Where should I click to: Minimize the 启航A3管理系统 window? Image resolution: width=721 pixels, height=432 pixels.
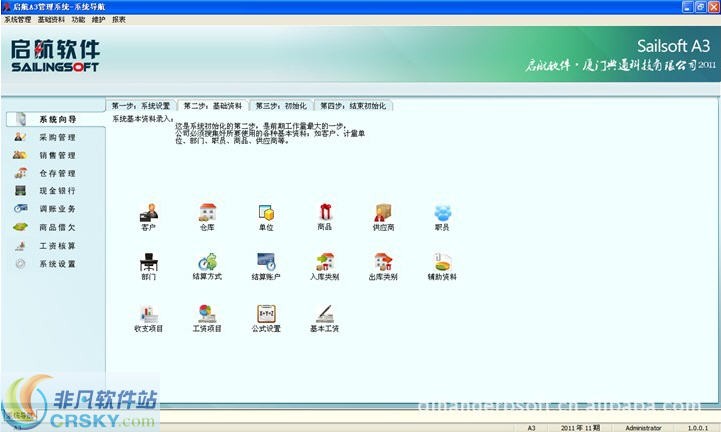click(x=687, y=6)
